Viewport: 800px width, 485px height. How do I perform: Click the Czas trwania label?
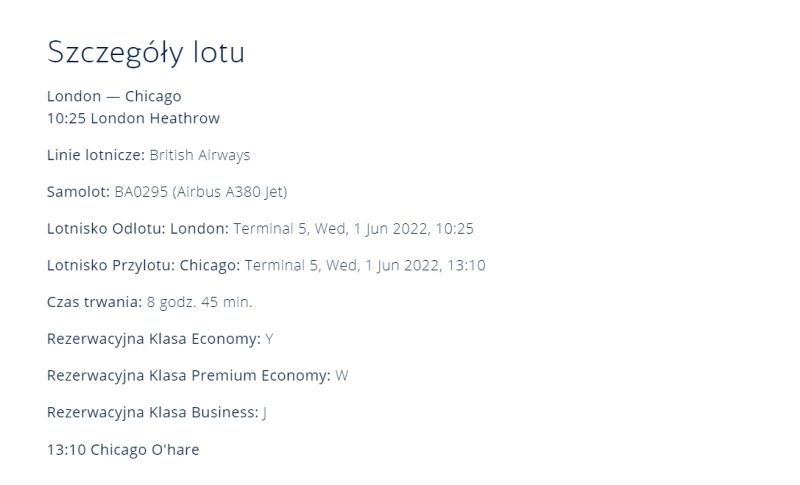pyautogui.click(x=94, y=302)
